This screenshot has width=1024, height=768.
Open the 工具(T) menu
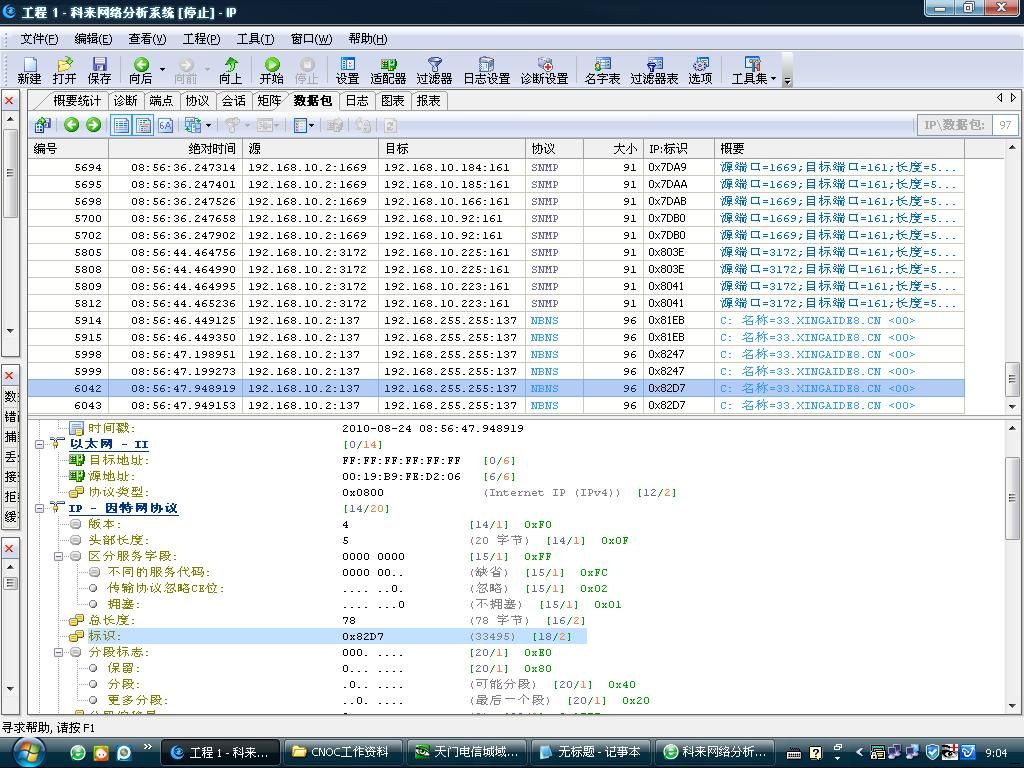pos(254,39)
